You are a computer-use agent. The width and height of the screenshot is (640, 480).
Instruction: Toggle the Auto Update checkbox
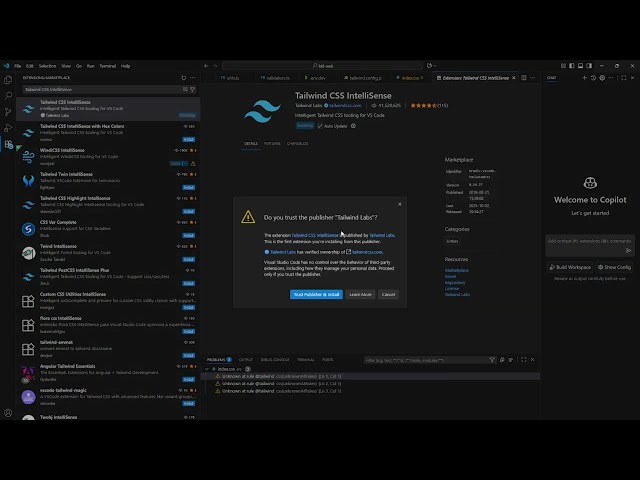coord(320,126)
